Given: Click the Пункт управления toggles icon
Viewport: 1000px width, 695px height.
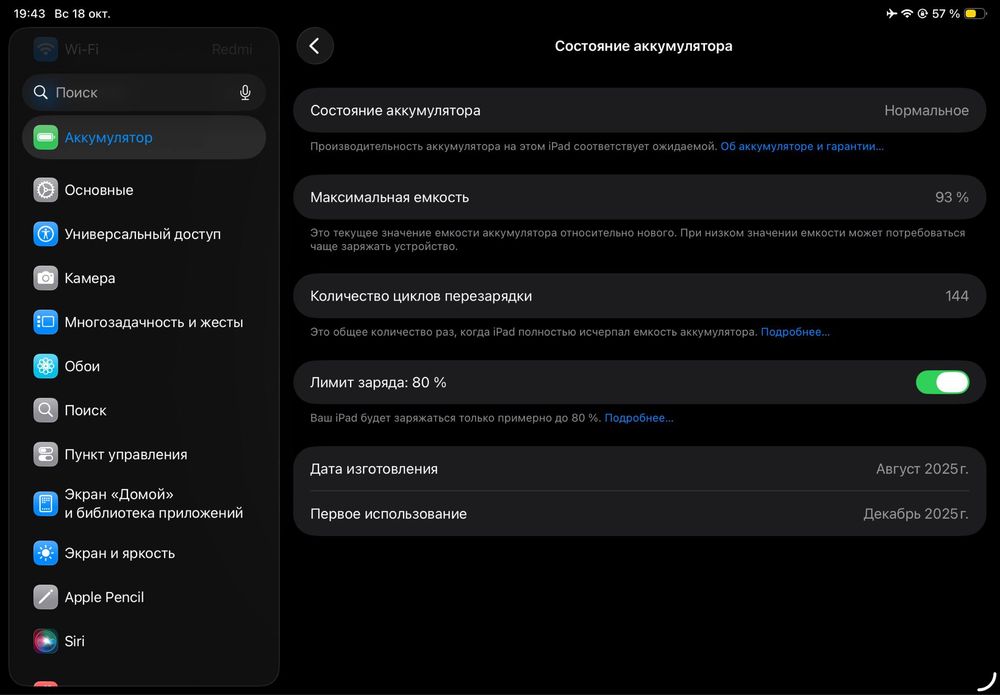Looking at the screenshot, I should pyautogui.click(x=45, y=454).
